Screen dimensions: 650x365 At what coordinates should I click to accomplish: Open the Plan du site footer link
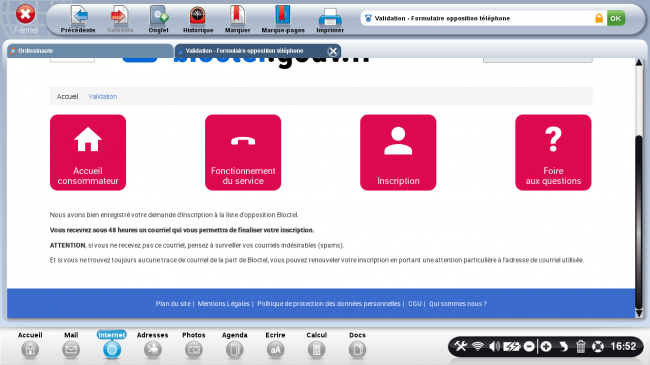[x=173, y=304]
